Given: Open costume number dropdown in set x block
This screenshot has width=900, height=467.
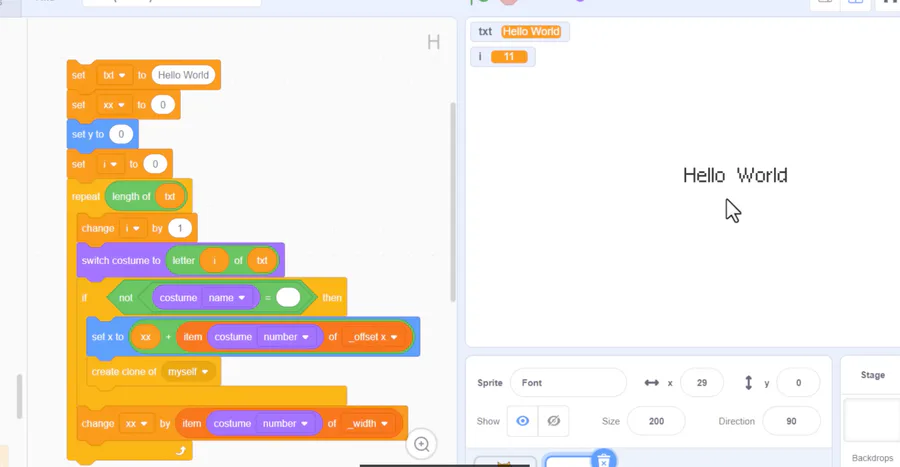Looking at the screenshot, I should point(286,337).
